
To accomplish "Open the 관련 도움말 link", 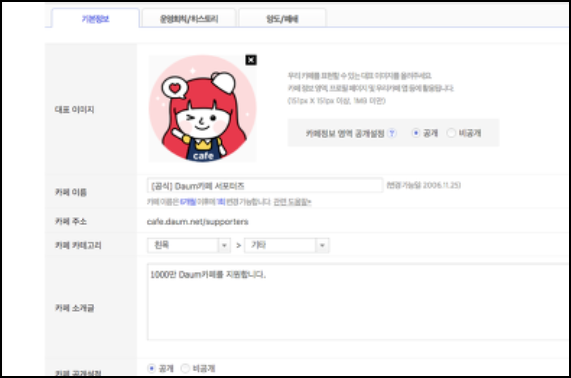I will click(x=292, y=202).
